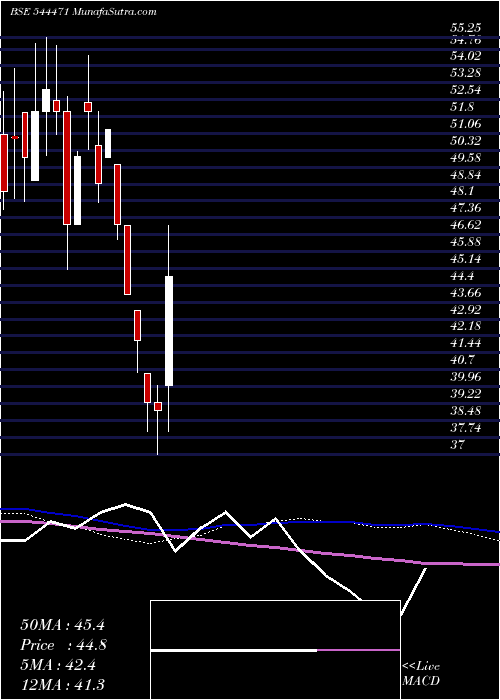Click the 44.4 price axis label
500x700 pixels.
462,276
